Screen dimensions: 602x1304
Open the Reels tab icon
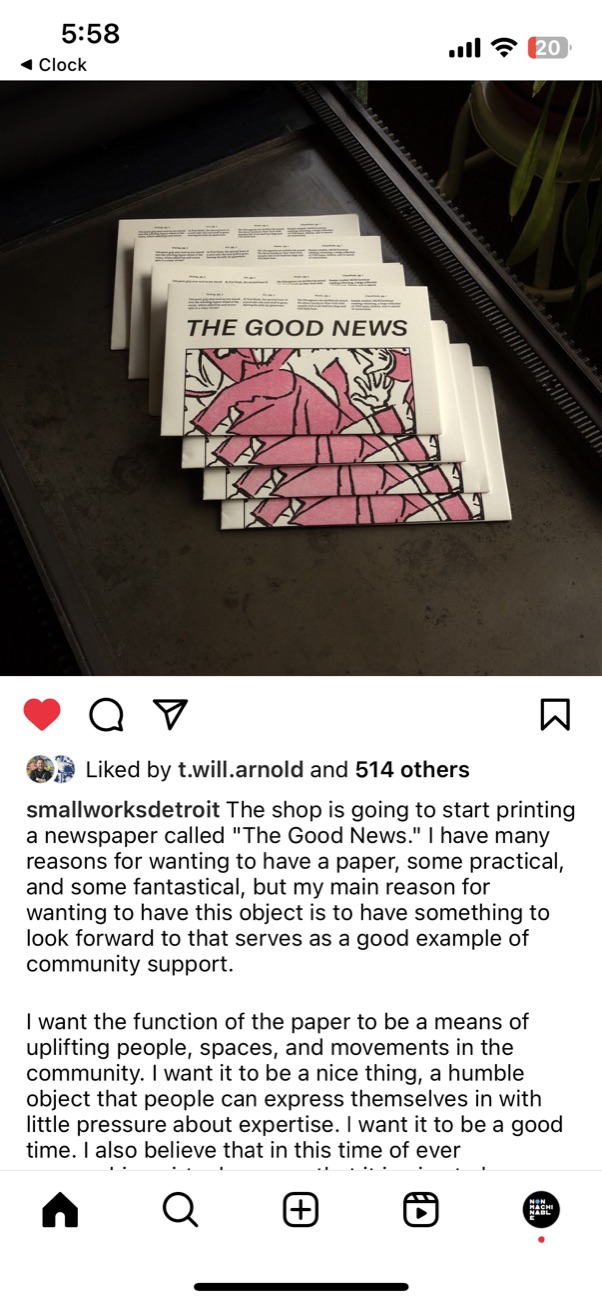[421, 1210]
